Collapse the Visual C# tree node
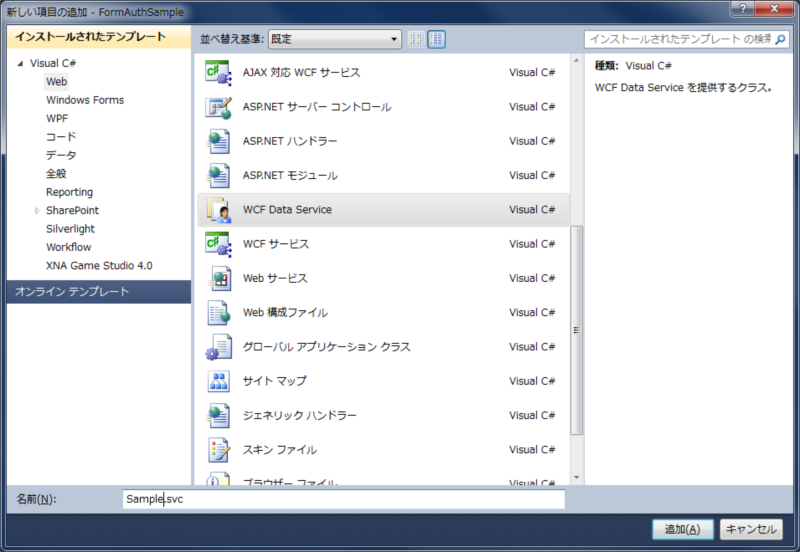 20,63
